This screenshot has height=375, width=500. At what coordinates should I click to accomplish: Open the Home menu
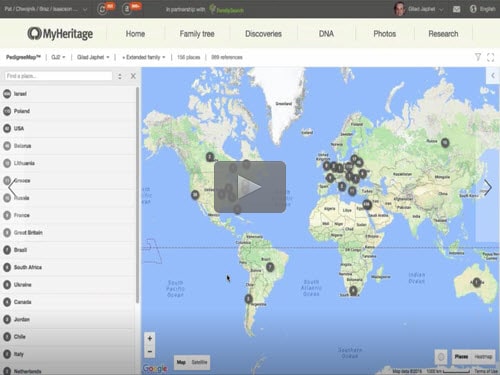tap(135, 34)
